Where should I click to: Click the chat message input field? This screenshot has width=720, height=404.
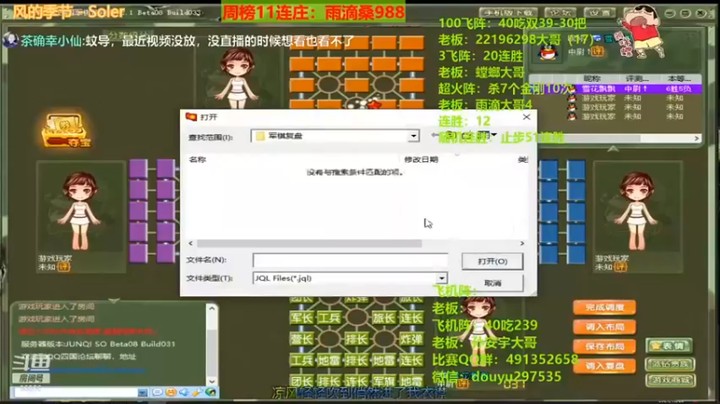[76, 393]
